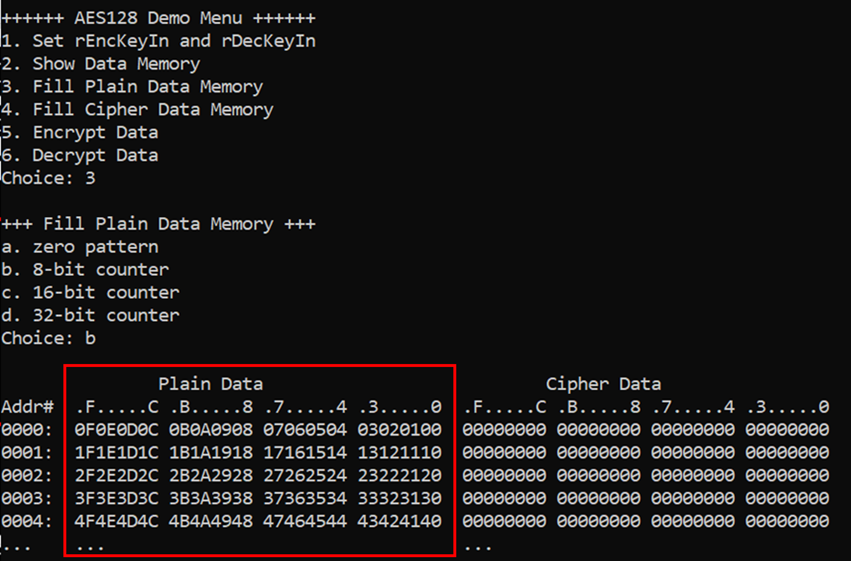
Task: Click the 'Cipher Data' column heading
Action: coord(604,384)
